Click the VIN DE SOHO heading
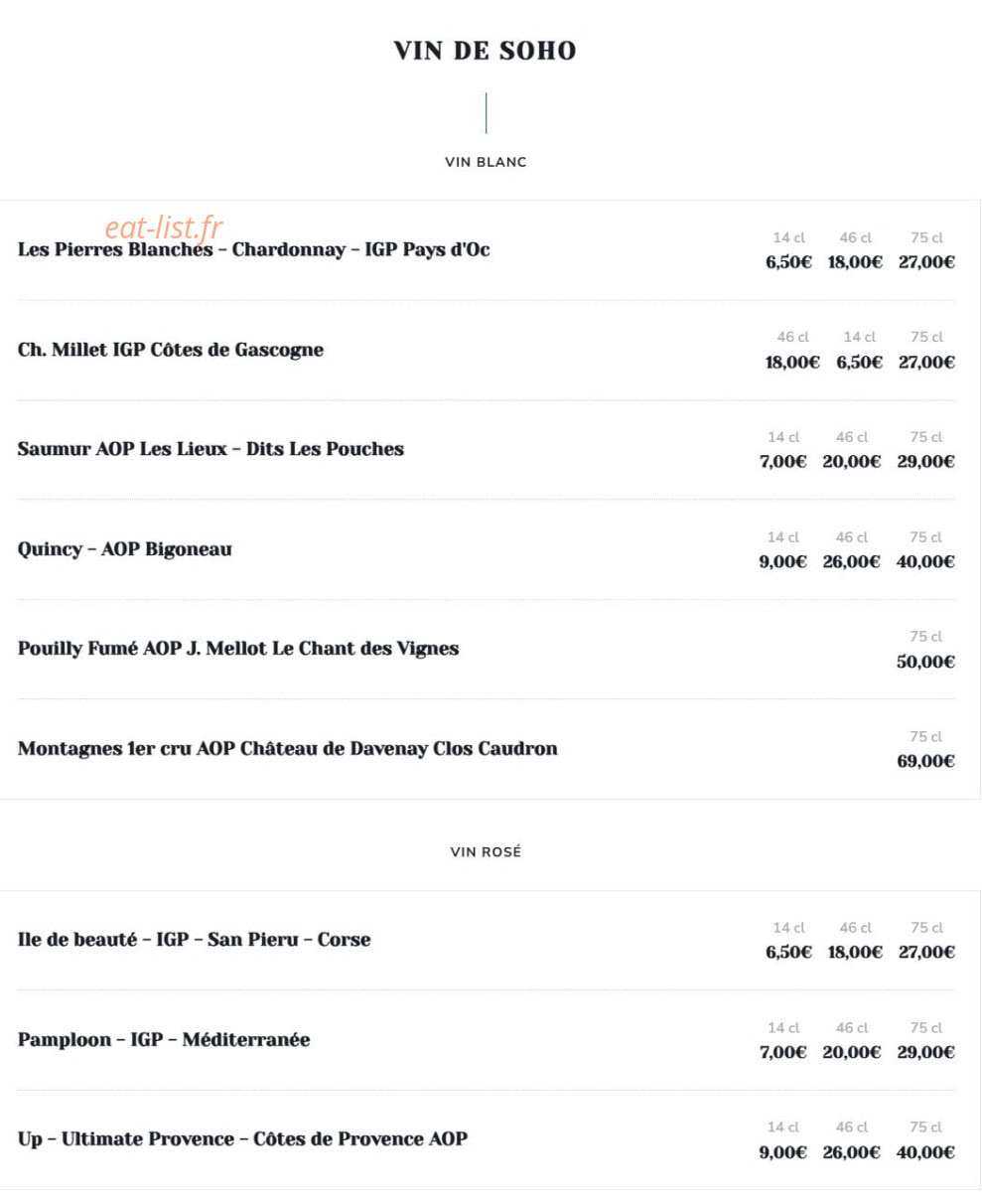The height and width of the screenshot is (1204, 982). [x=485, y=51]
